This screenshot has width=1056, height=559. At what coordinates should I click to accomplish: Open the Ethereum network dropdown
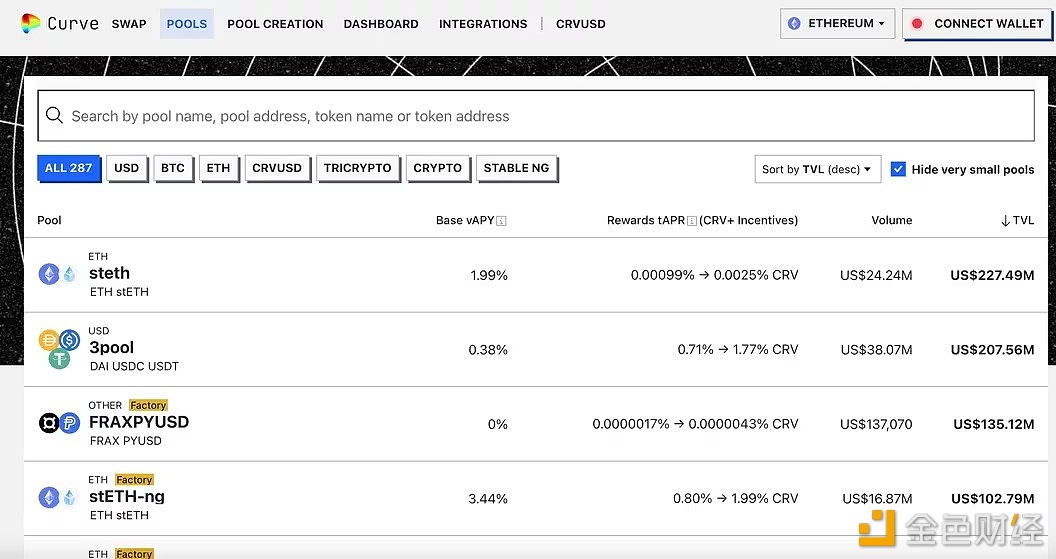837,24
